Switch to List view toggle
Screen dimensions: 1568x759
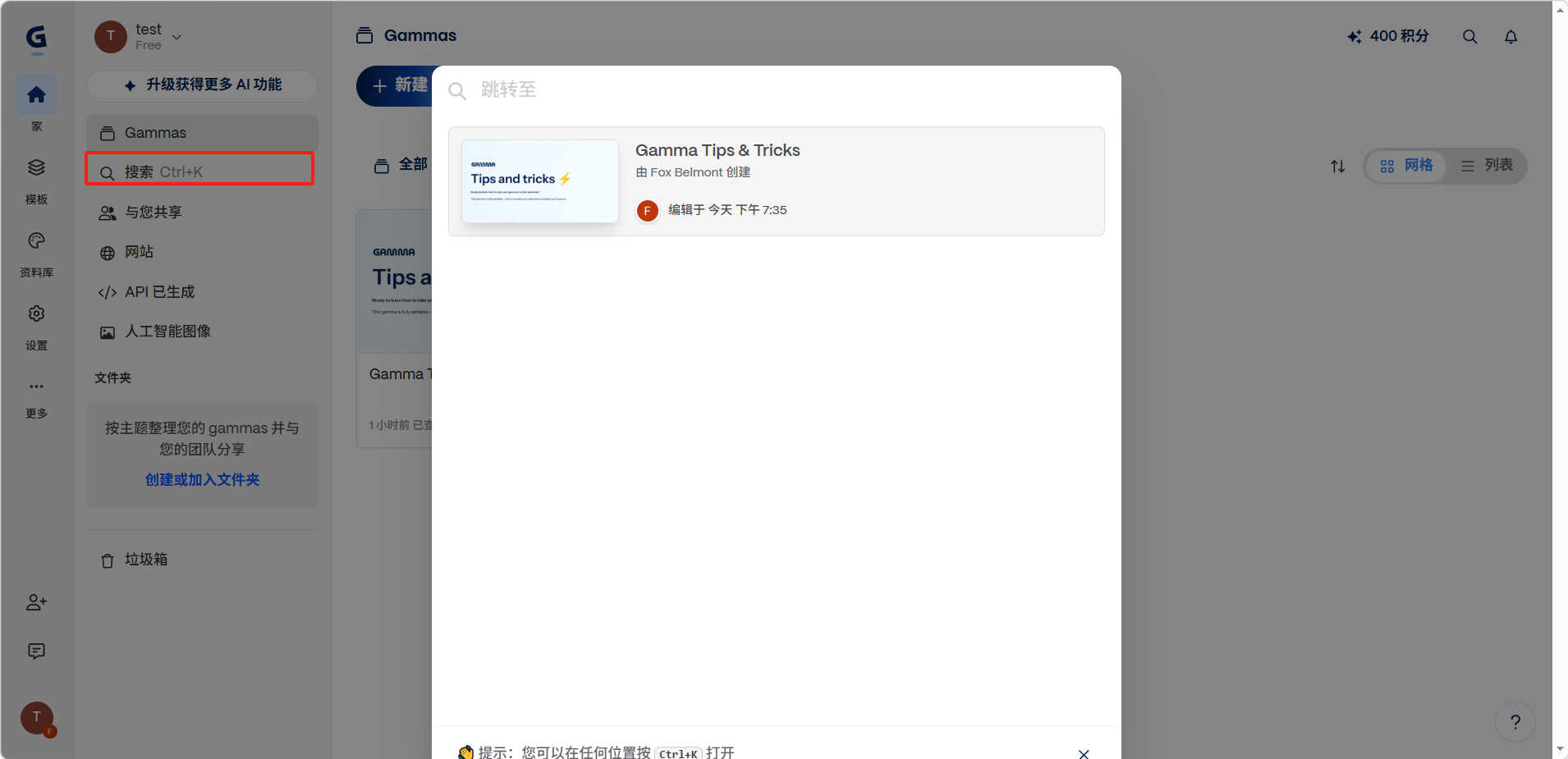point(1487,166)
